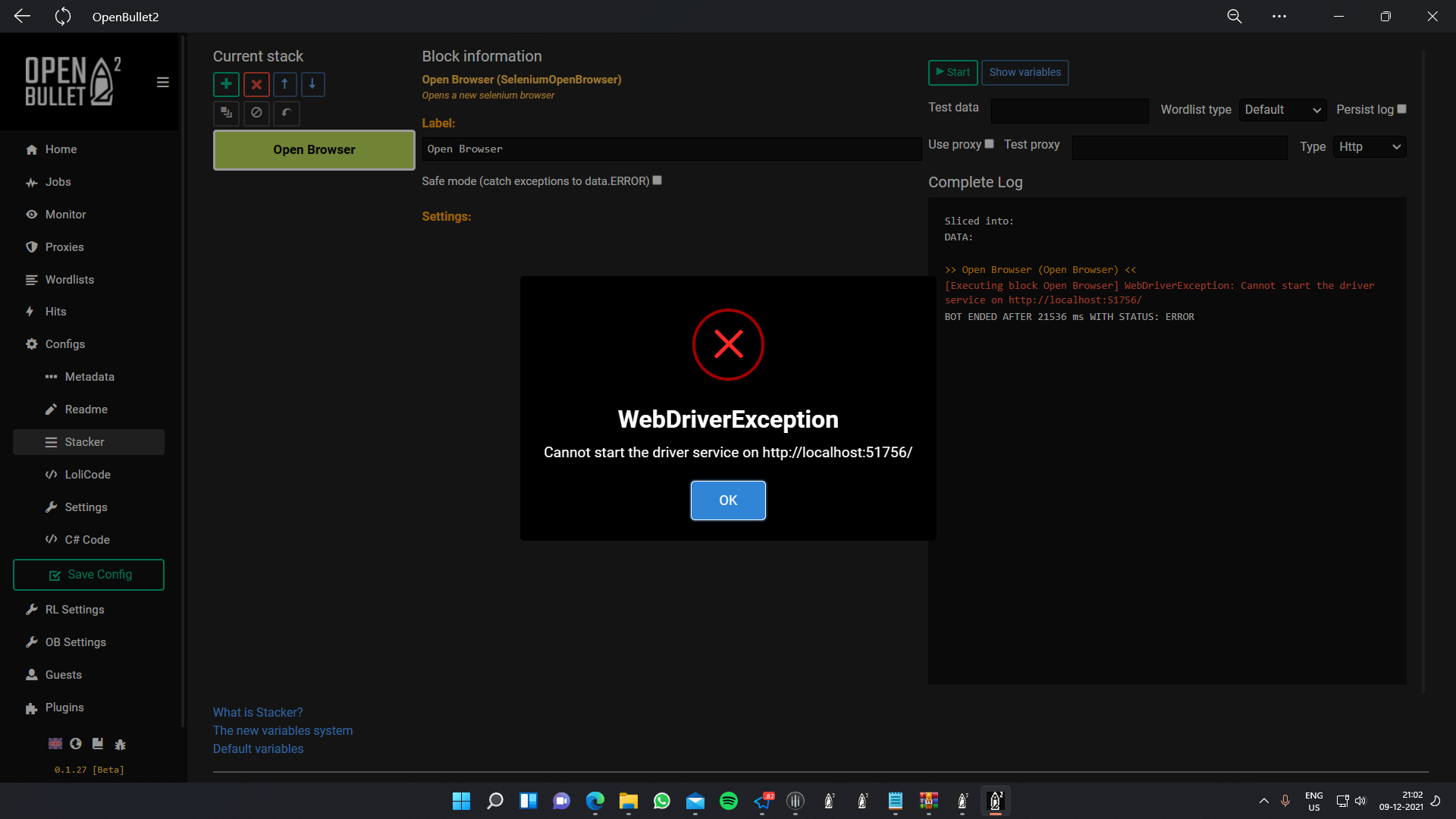Undo the last stacker change
Image resolution: width=1456 pixels, height=819 pixels.
coord(285,113)
